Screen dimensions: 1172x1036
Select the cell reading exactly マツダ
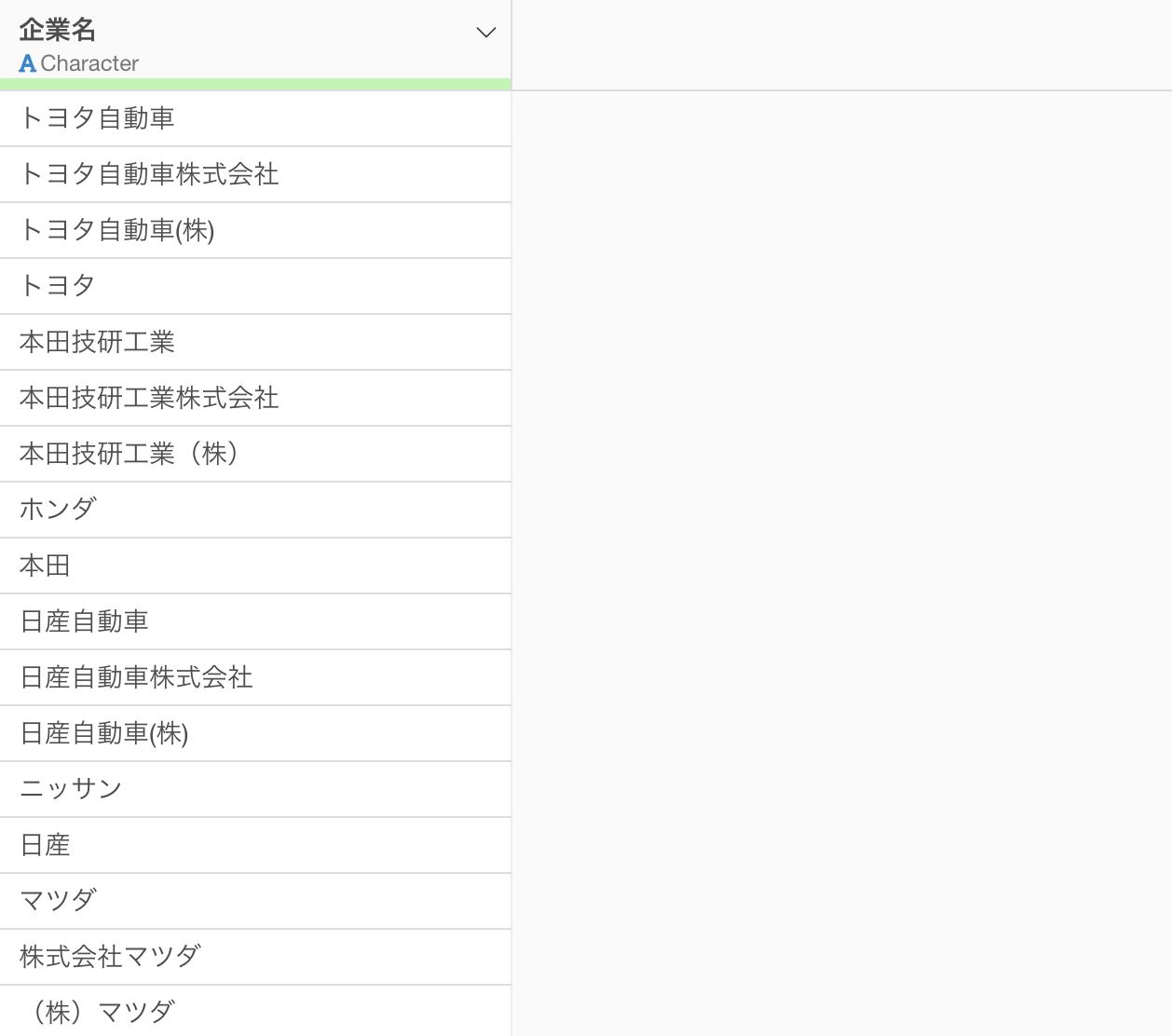[x=58, y=901]
